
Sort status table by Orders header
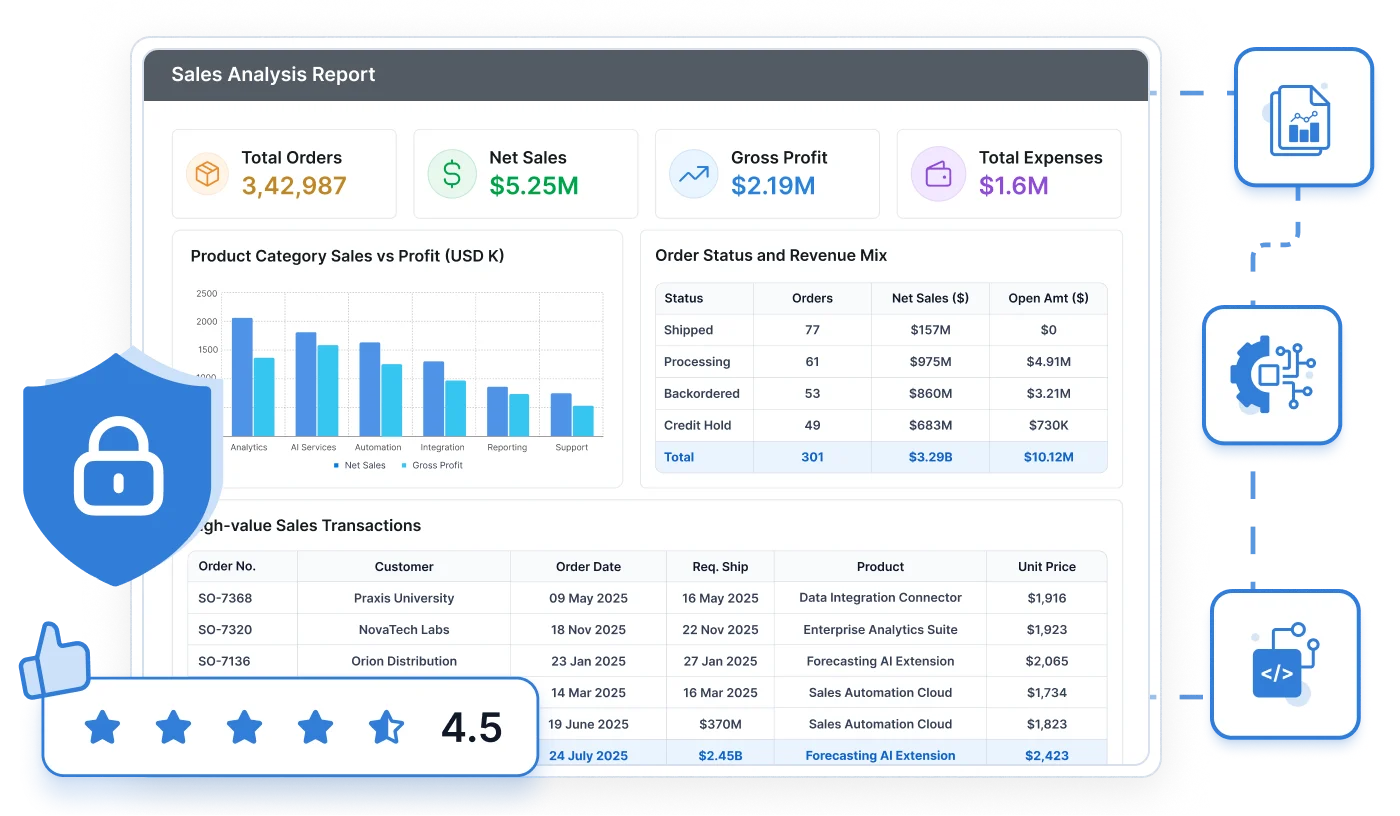click(x=812, y=298)
